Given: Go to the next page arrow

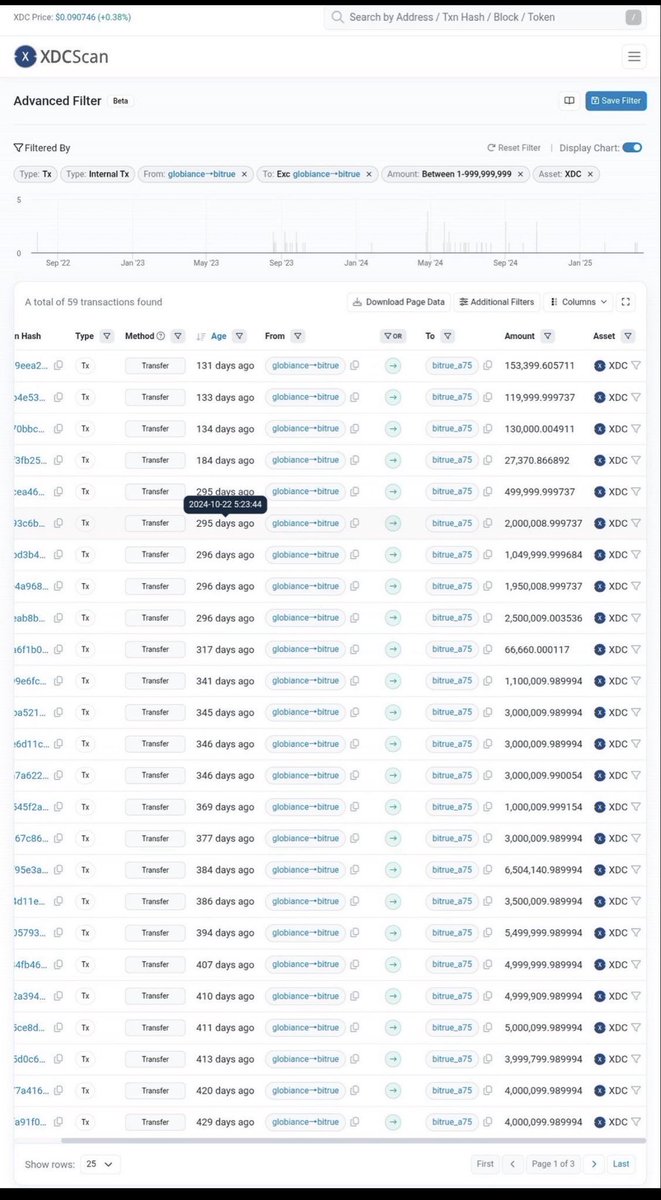Looking at the screenshot, I should (x=594, y=1164).
